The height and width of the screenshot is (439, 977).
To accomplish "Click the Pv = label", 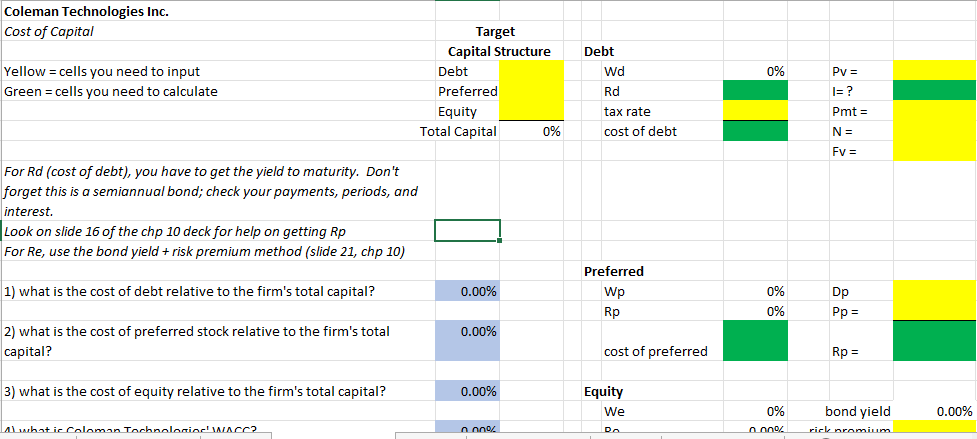I will click(844, 71).
